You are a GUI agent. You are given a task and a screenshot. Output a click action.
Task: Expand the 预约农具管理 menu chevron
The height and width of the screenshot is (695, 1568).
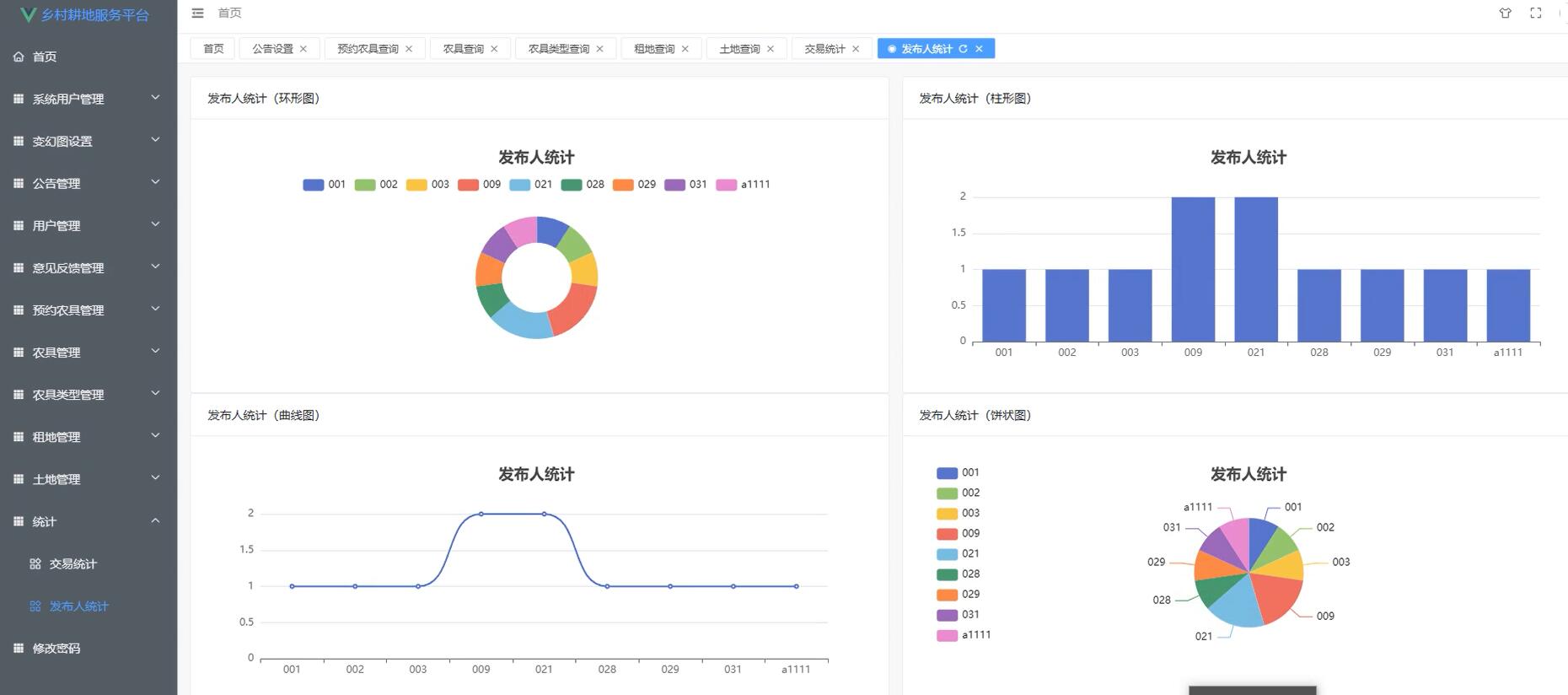(x=155, y=309)
